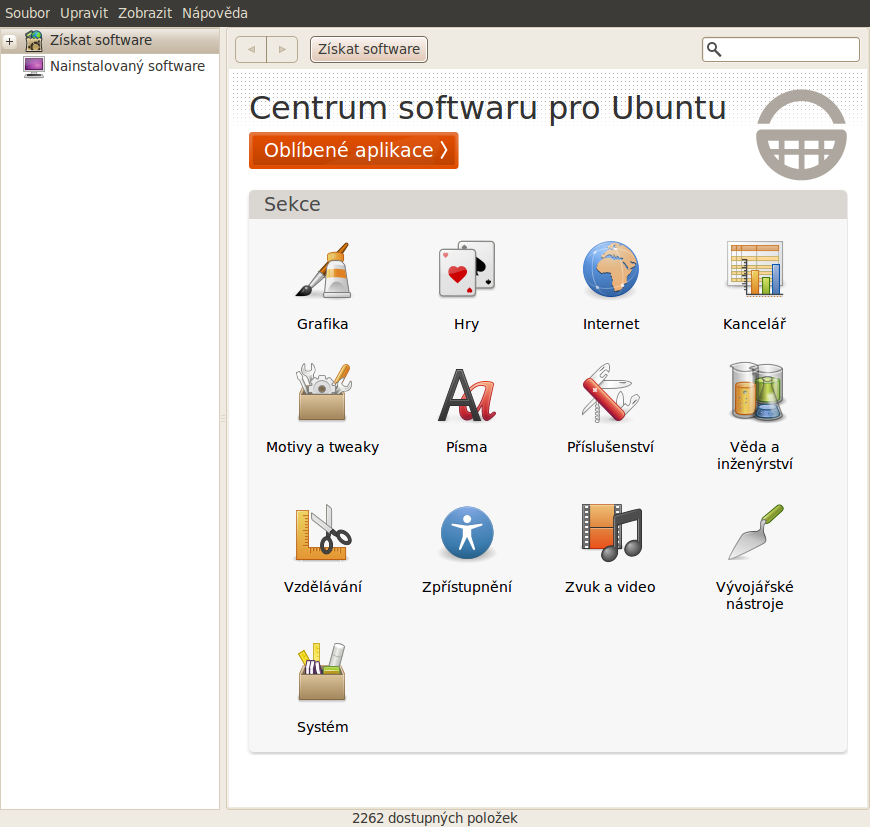Open Oblíbené aplikace orange button
This screenshot has height=827, width=870.
(353, 150)
